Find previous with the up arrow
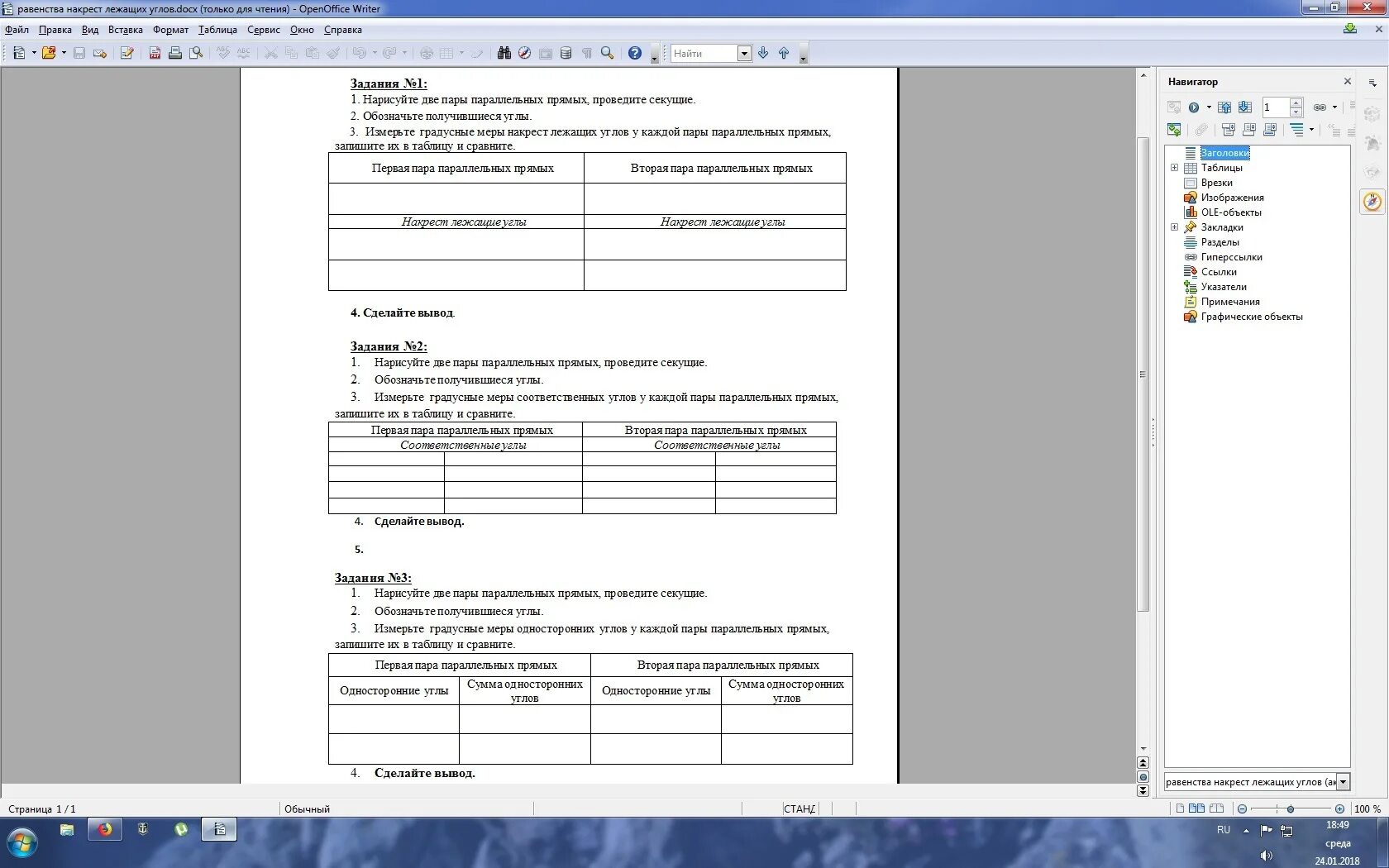The width and height of the screenshot is (1389, 868). click(784, 53)
